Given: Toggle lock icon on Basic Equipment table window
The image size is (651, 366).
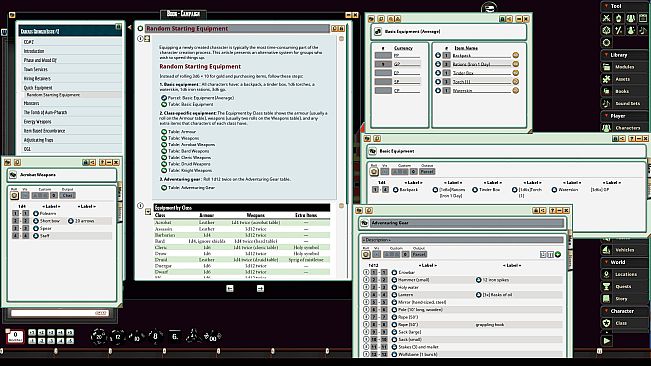Looking at the screenshot, I should 615,139.
